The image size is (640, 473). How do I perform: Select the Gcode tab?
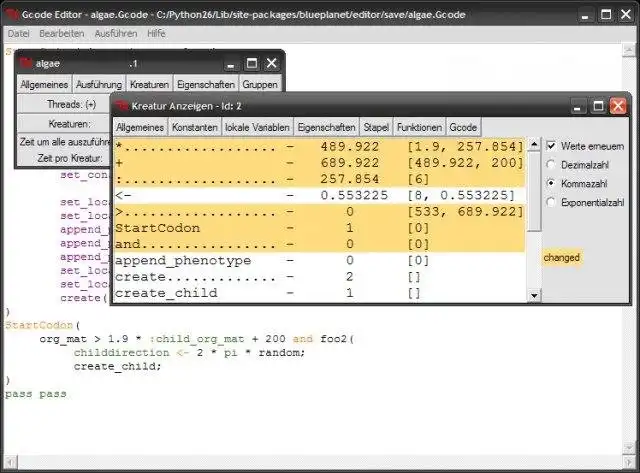coord(463,127)
